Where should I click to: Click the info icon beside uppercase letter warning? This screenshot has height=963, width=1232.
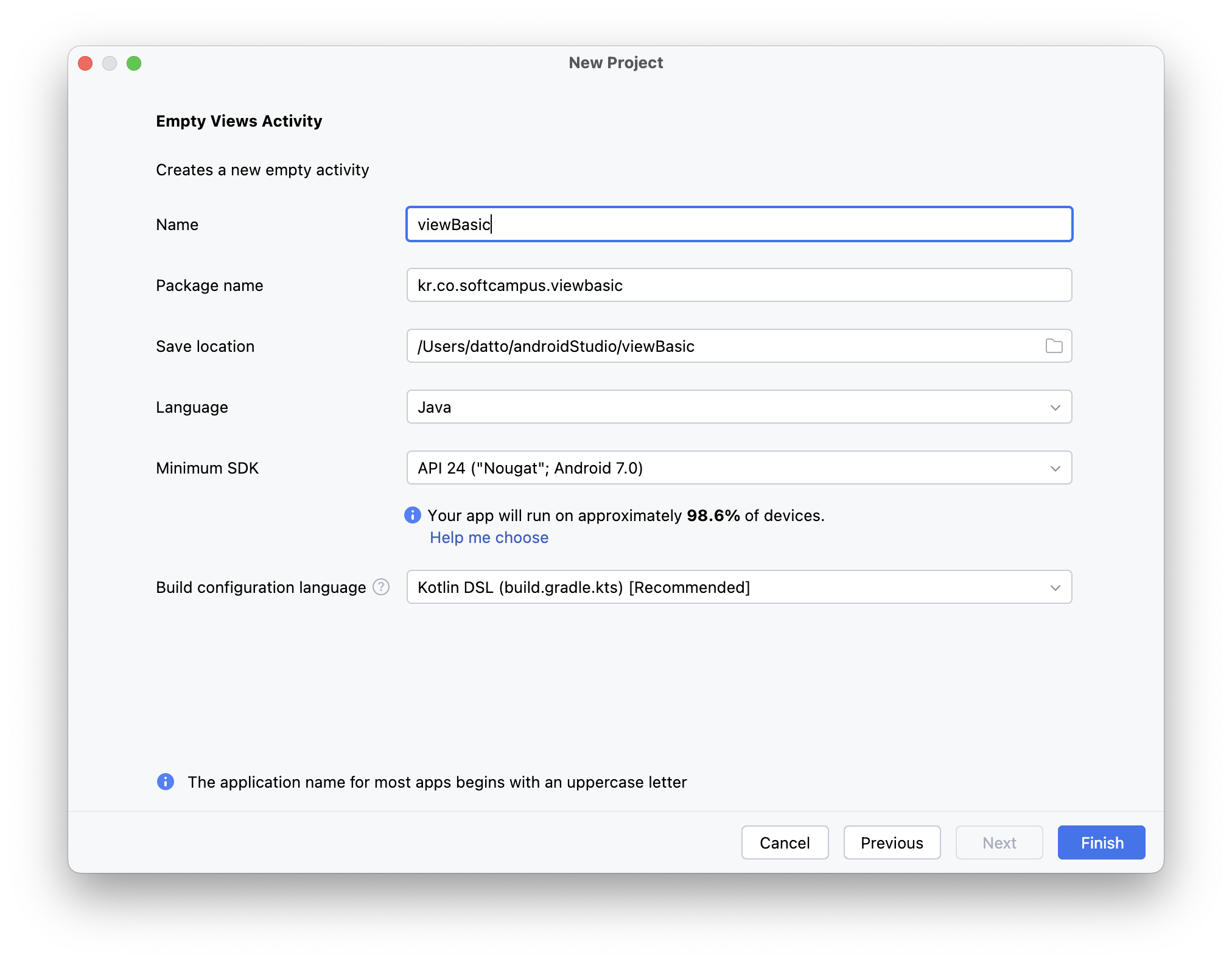tap(166, 782)
